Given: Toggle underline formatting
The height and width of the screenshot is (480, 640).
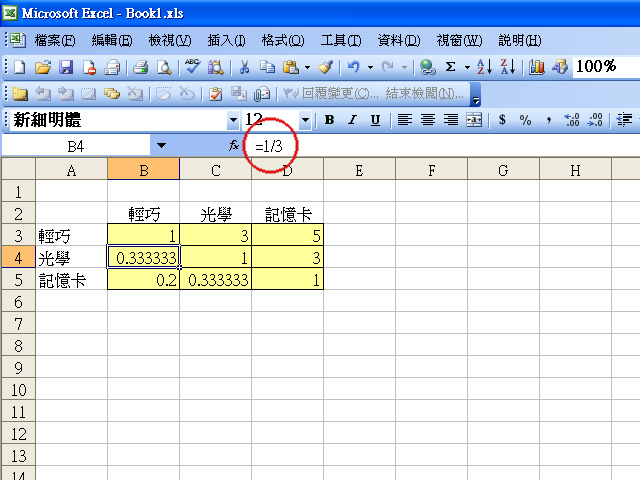Looking at the screenshot, I should tap(375, 120).
